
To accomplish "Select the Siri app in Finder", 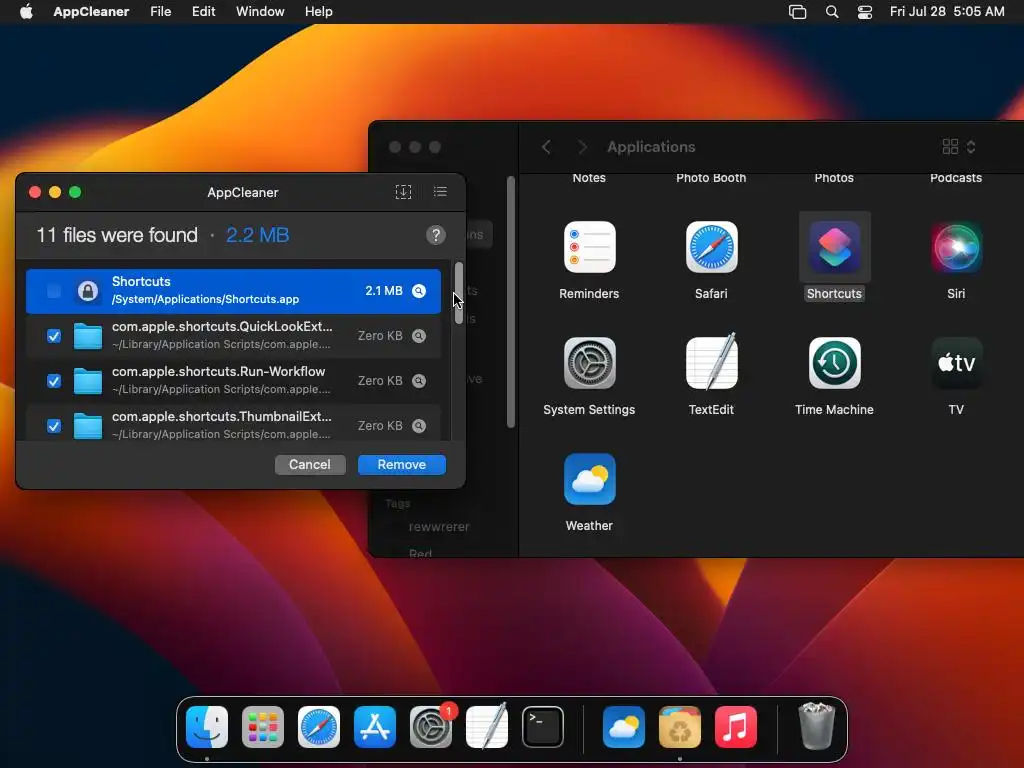I will pyautogui.click(x=956, y=248).
